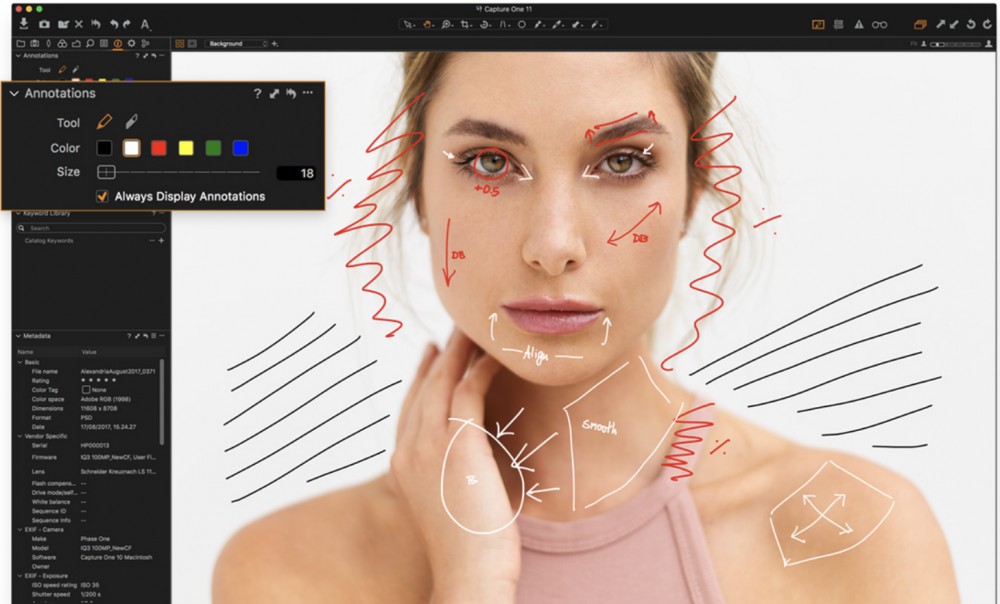This screenshot has height=604, width=1000.
Task: Click the delete X icon in toolbar
Action: 78,24
